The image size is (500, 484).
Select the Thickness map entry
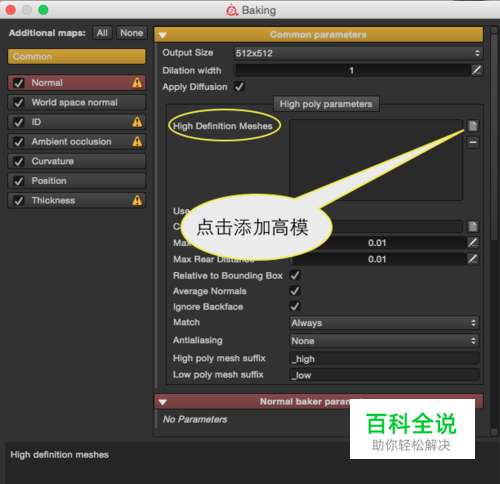(77, 200)
